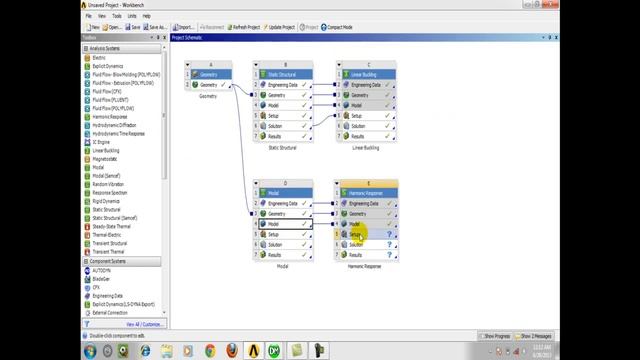Open the Help menu
This screenshot has width=640, height=360.
tap(147, 16)
